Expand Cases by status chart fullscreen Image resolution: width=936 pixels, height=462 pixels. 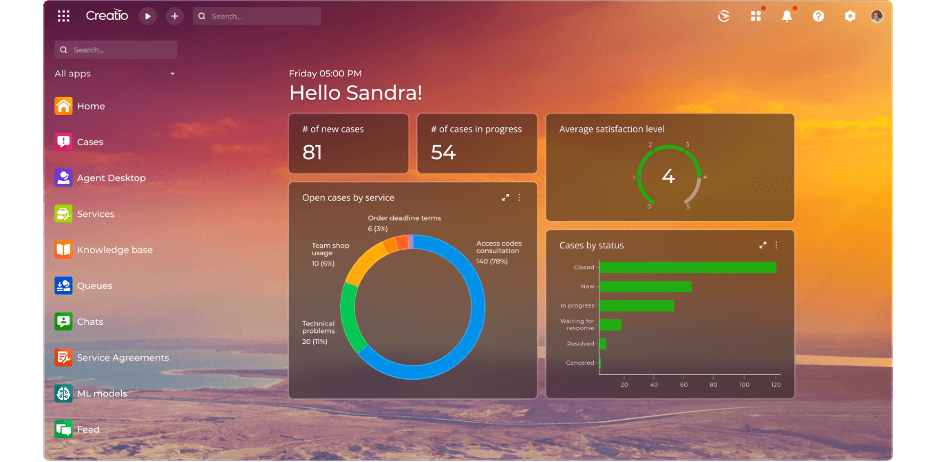[x=763, y=245]
